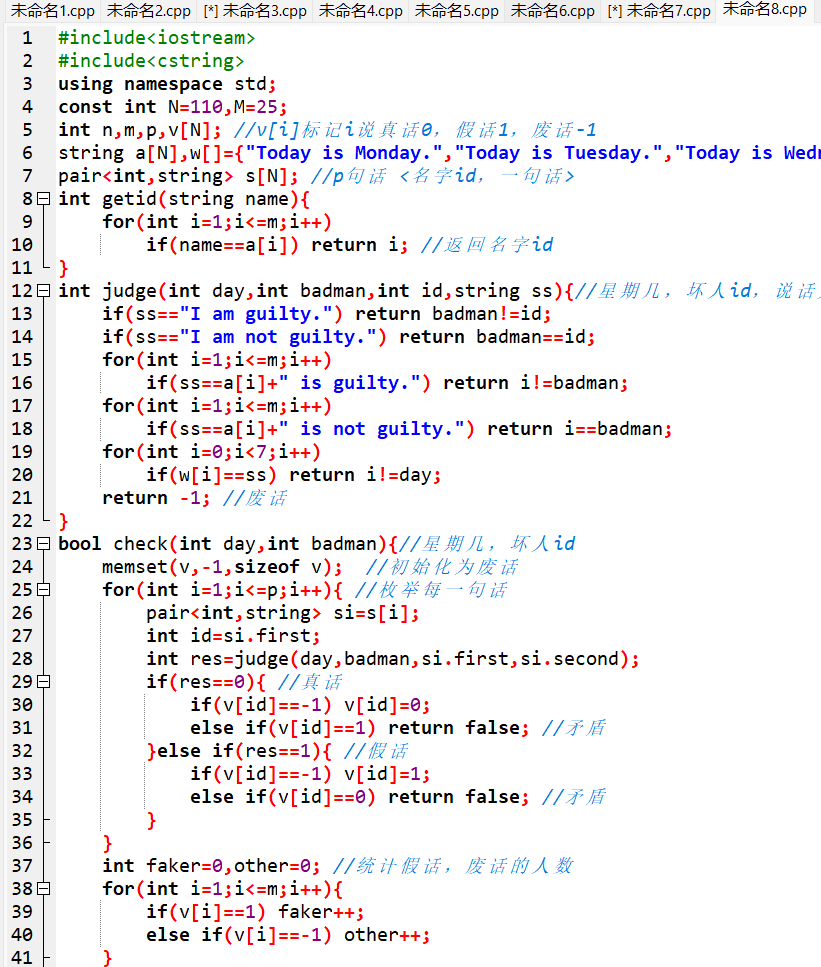
Task: Switch to tab 未命名4.cpp
Action: [x=360, y=11]
